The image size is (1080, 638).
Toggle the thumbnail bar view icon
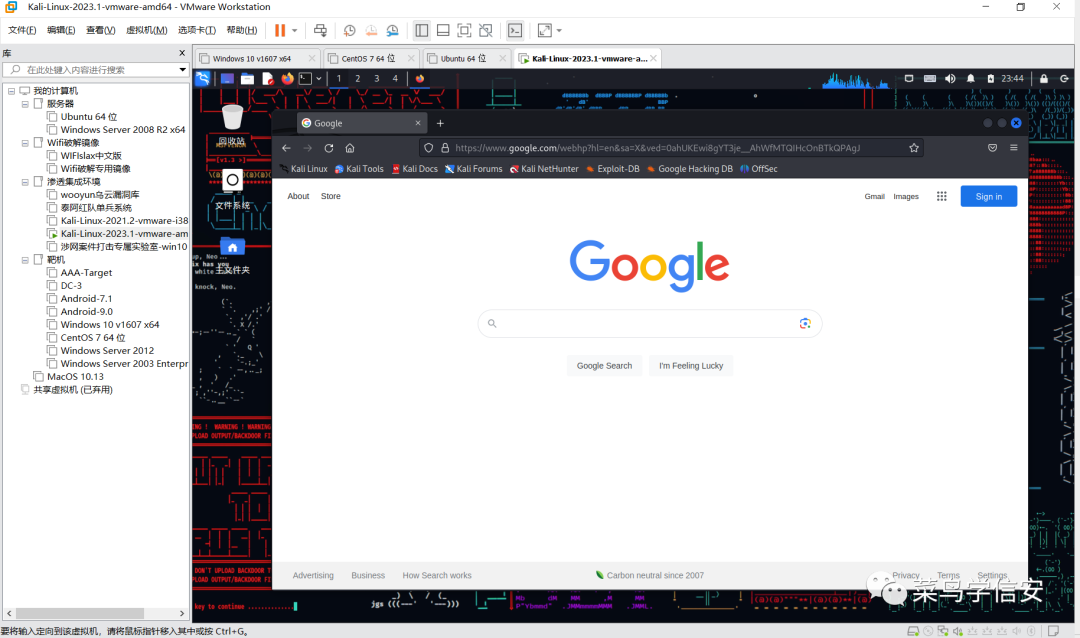pyautogui.click(x=443, y=30)
